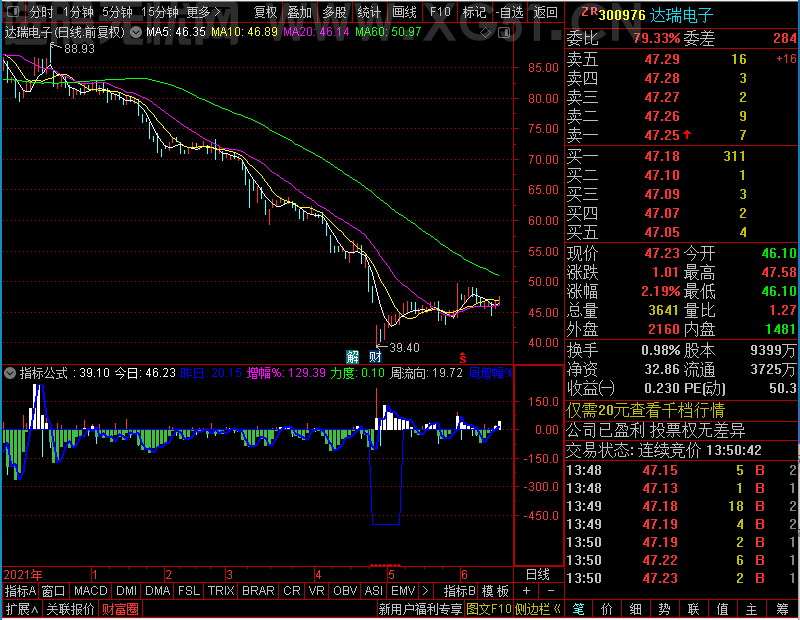Select the 值 value sidebar tab
Screen dimensions: 800x620
coord(722,609)
